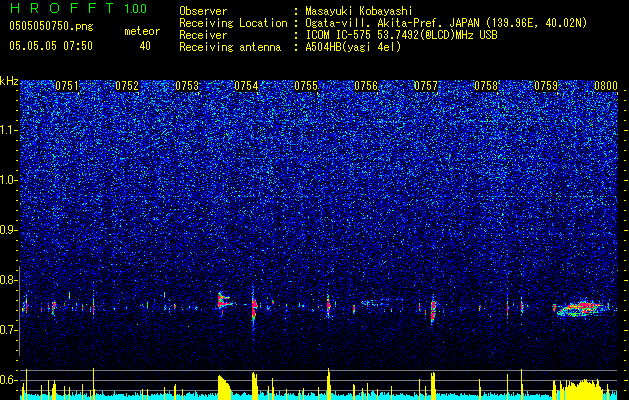The image size is (629, 400).
Task: Click the 1.1 frequency axis label
Action: tap(9, 130)
